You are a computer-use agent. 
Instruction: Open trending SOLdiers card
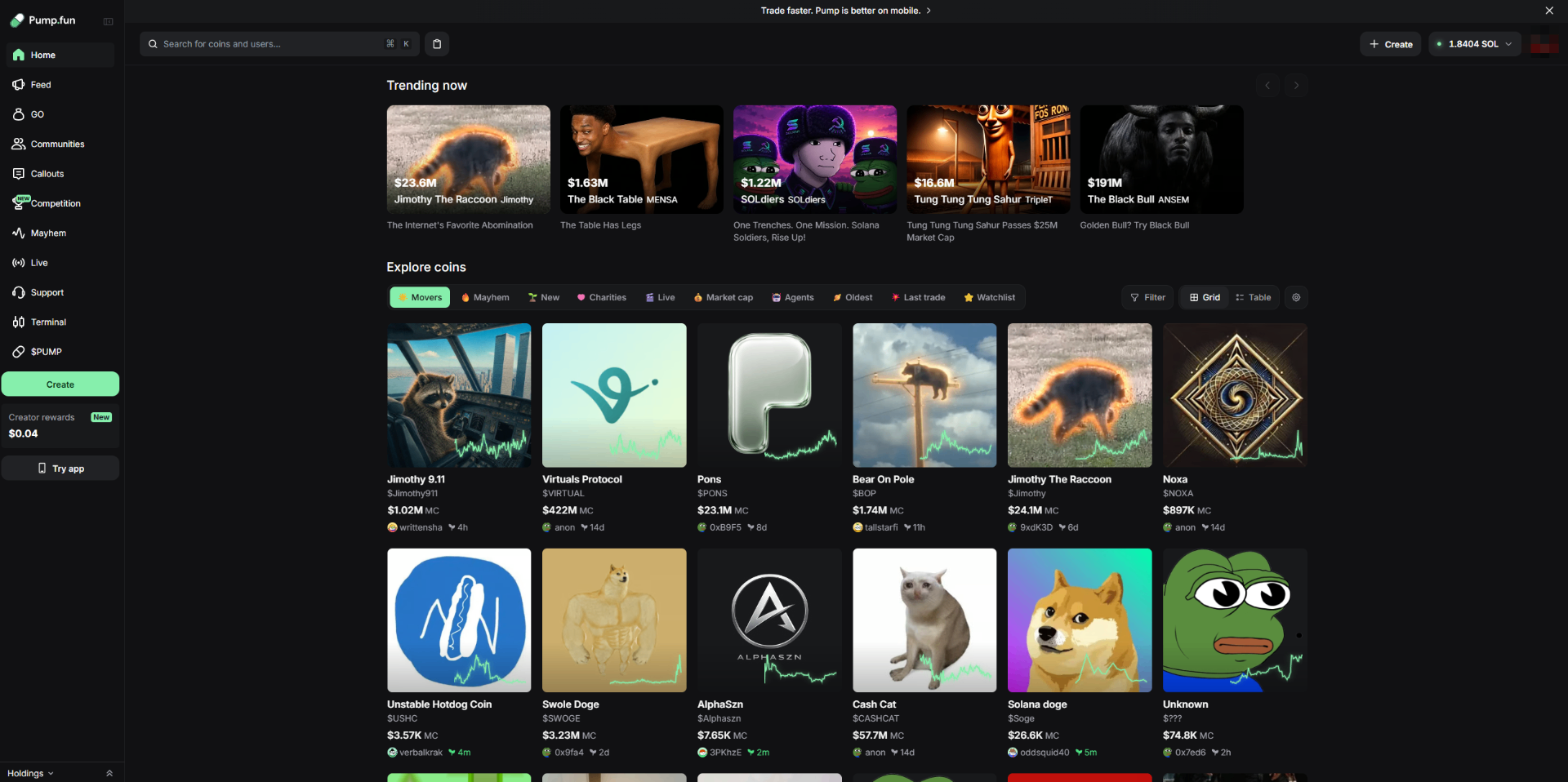point(815,159)
